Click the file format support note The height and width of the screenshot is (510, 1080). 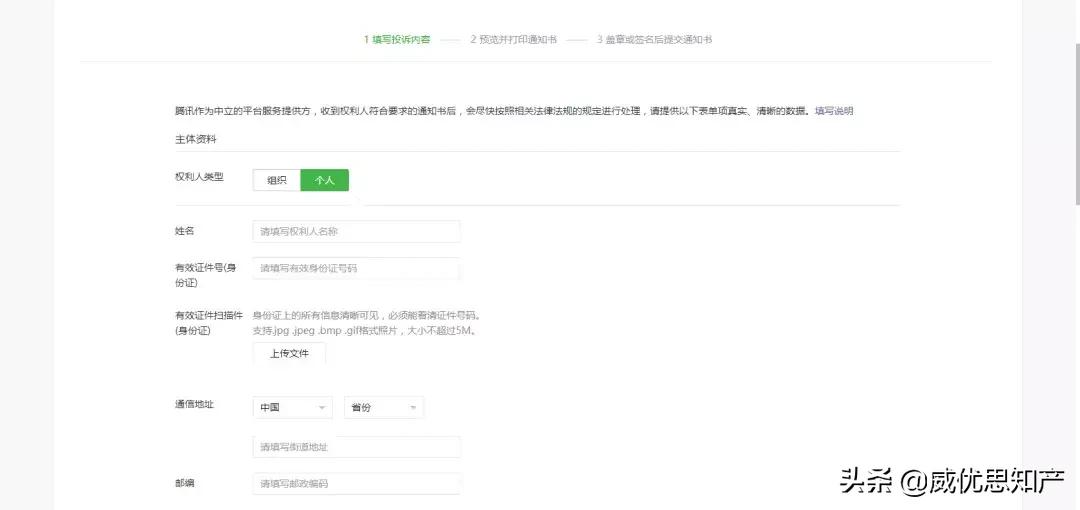click(x=365, y=330)
